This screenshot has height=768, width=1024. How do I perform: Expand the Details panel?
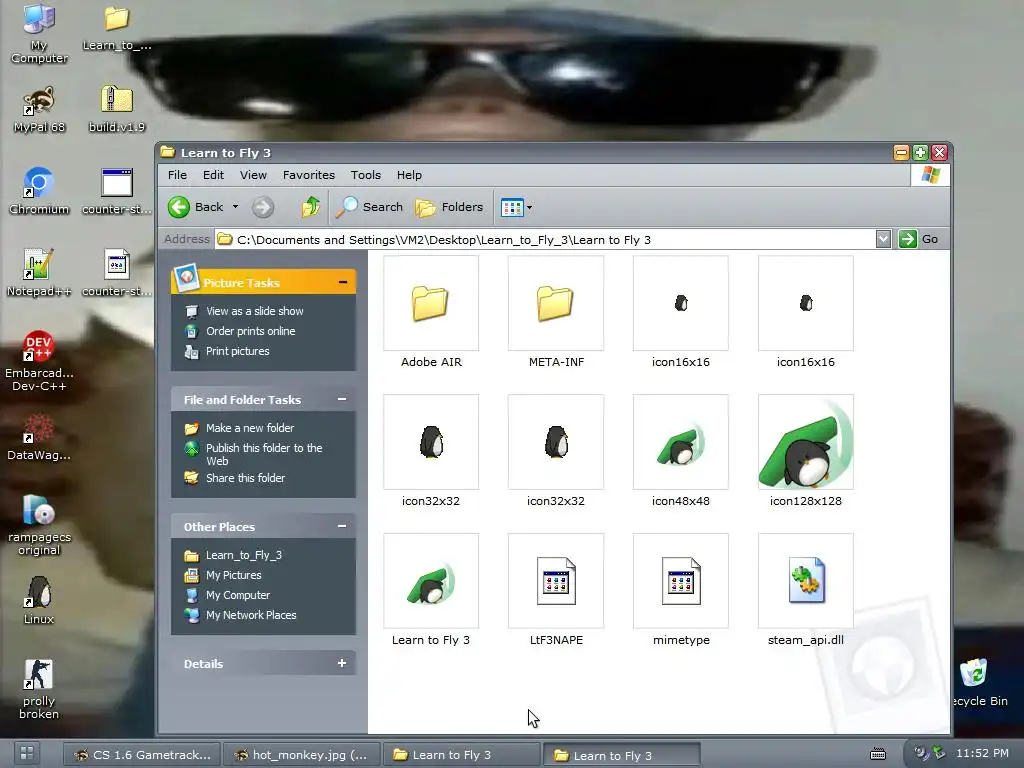(342, 663)
